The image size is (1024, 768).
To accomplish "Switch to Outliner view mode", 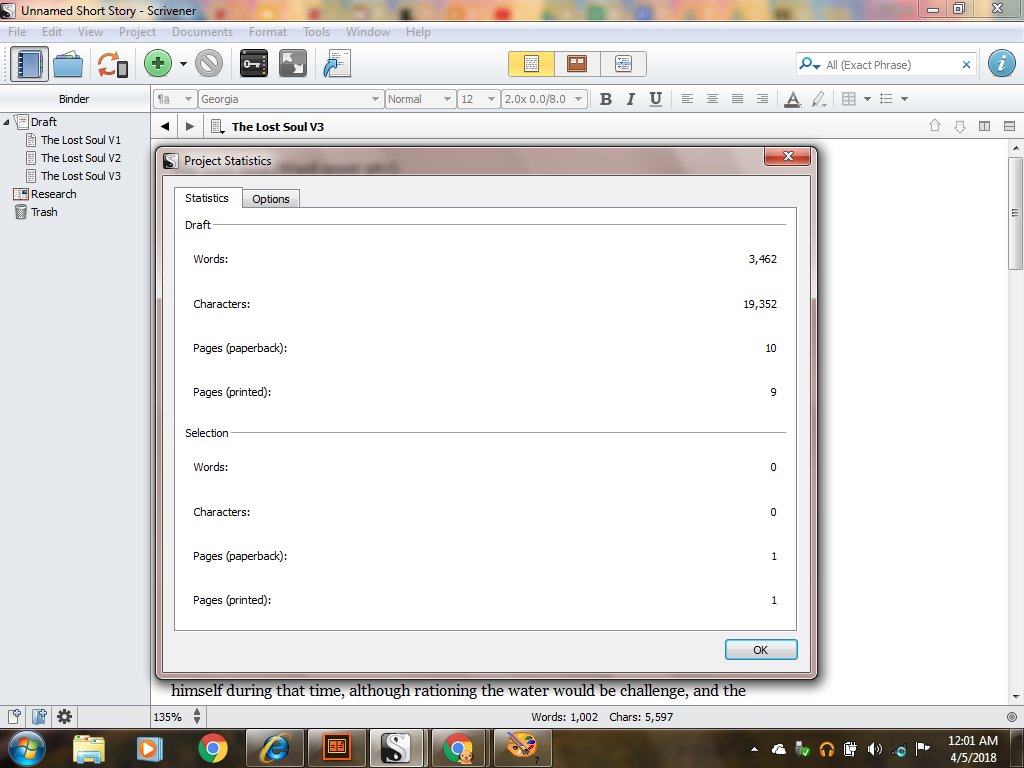I will click(623, 63).
